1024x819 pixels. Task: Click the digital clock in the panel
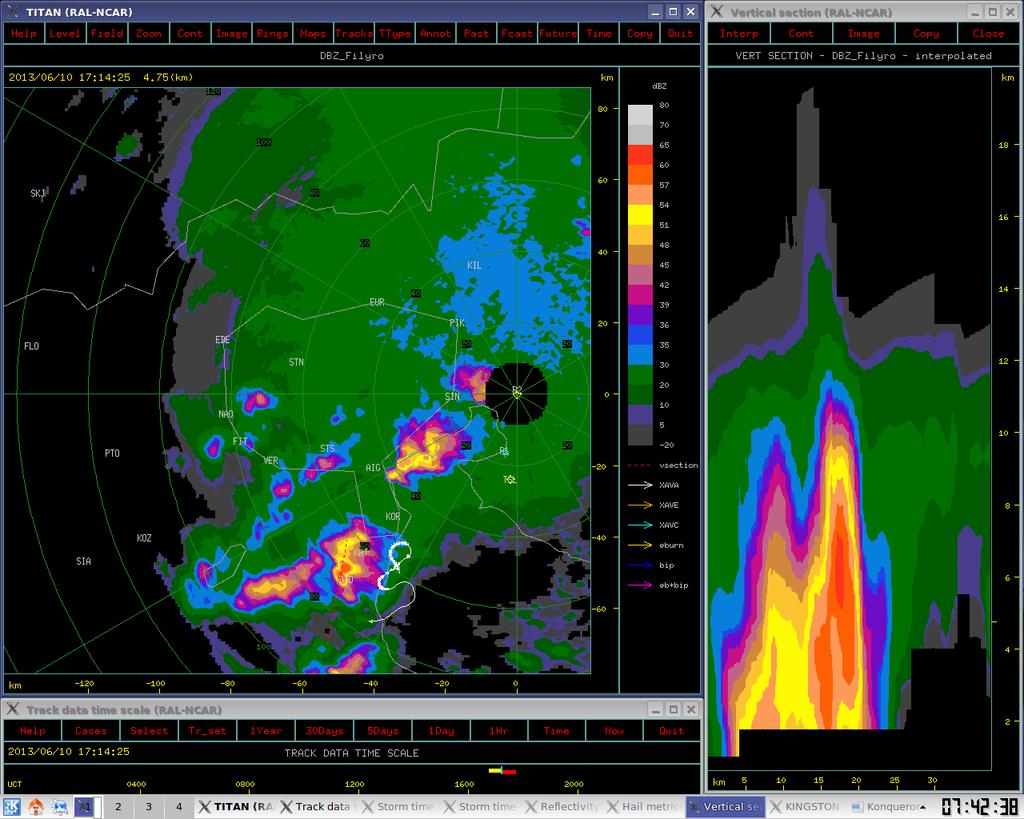[980, 807]
